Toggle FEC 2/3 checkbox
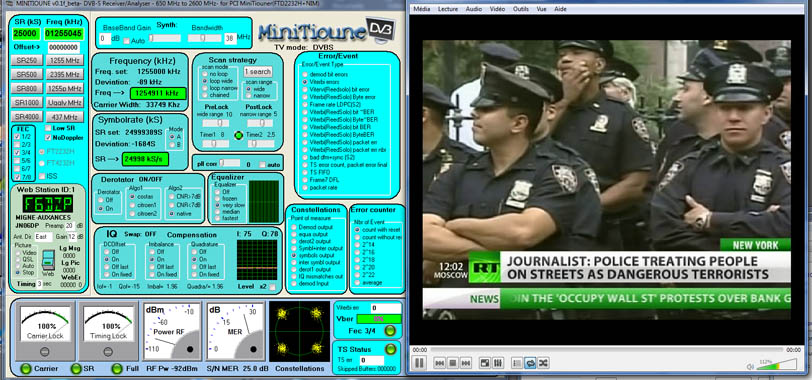The height and width of the screenshot is (380, 812). 18,145
